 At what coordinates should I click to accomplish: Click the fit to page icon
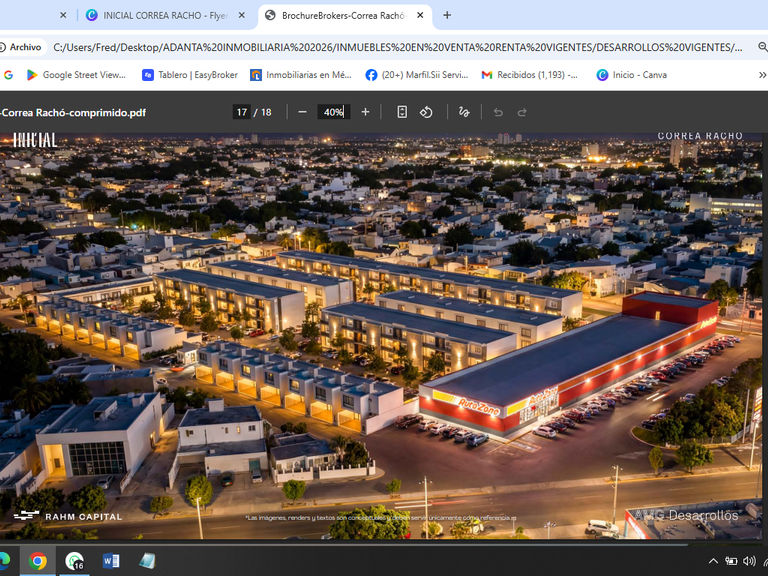click(x=402, y=112)
